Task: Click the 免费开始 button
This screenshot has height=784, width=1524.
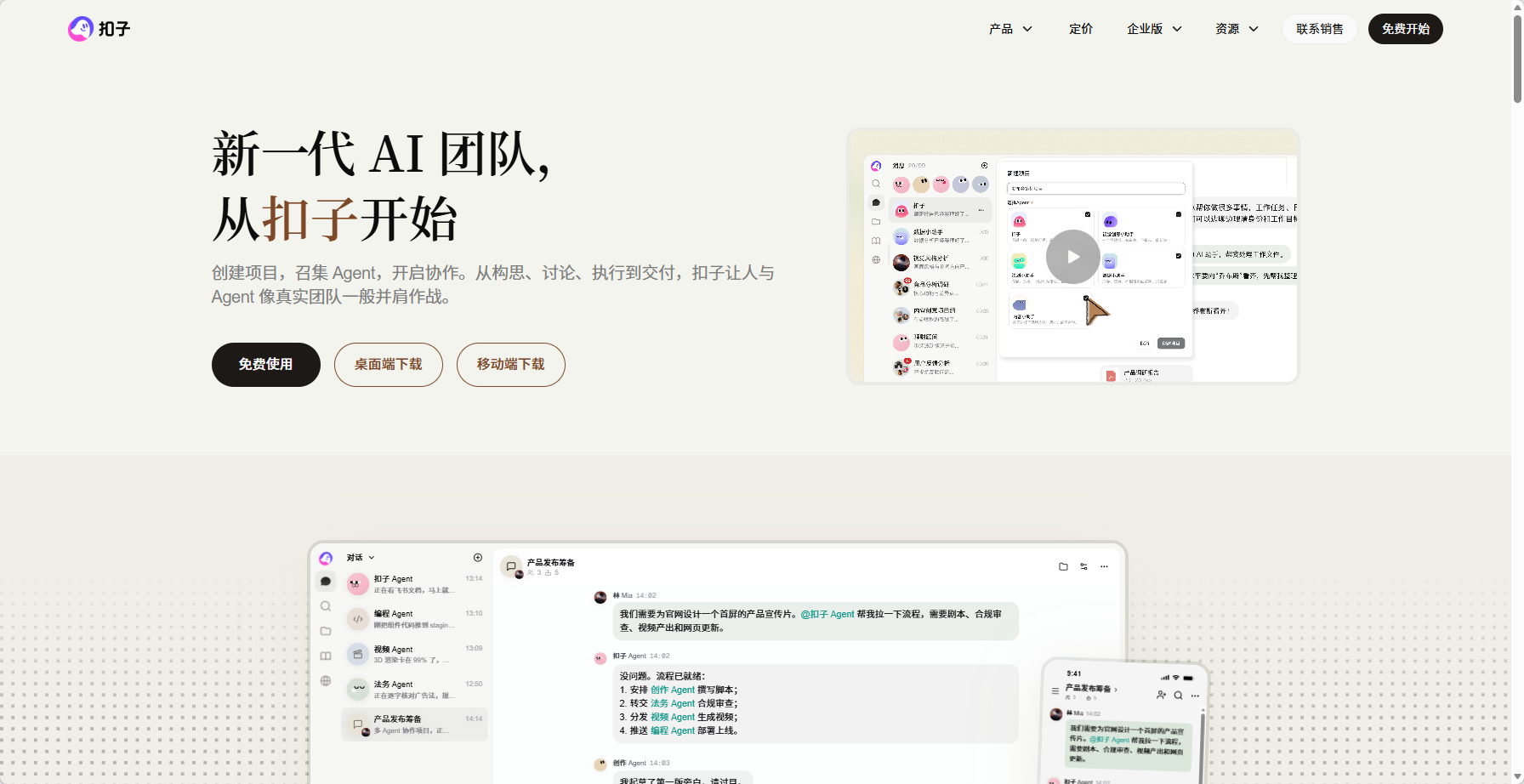Action: pos(1405,29)
